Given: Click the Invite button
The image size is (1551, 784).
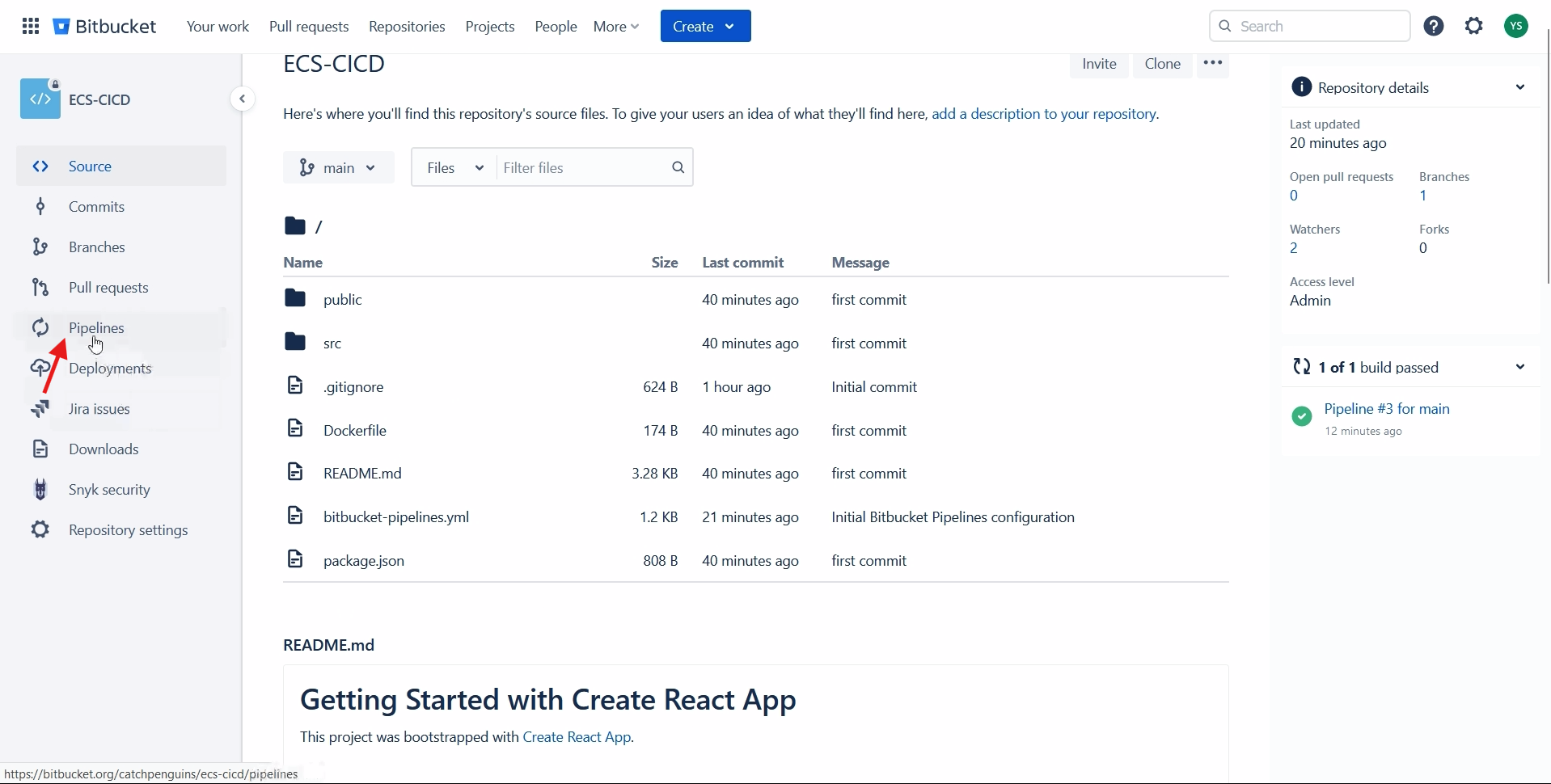Looking at the screenshot, I should 1099,64.
